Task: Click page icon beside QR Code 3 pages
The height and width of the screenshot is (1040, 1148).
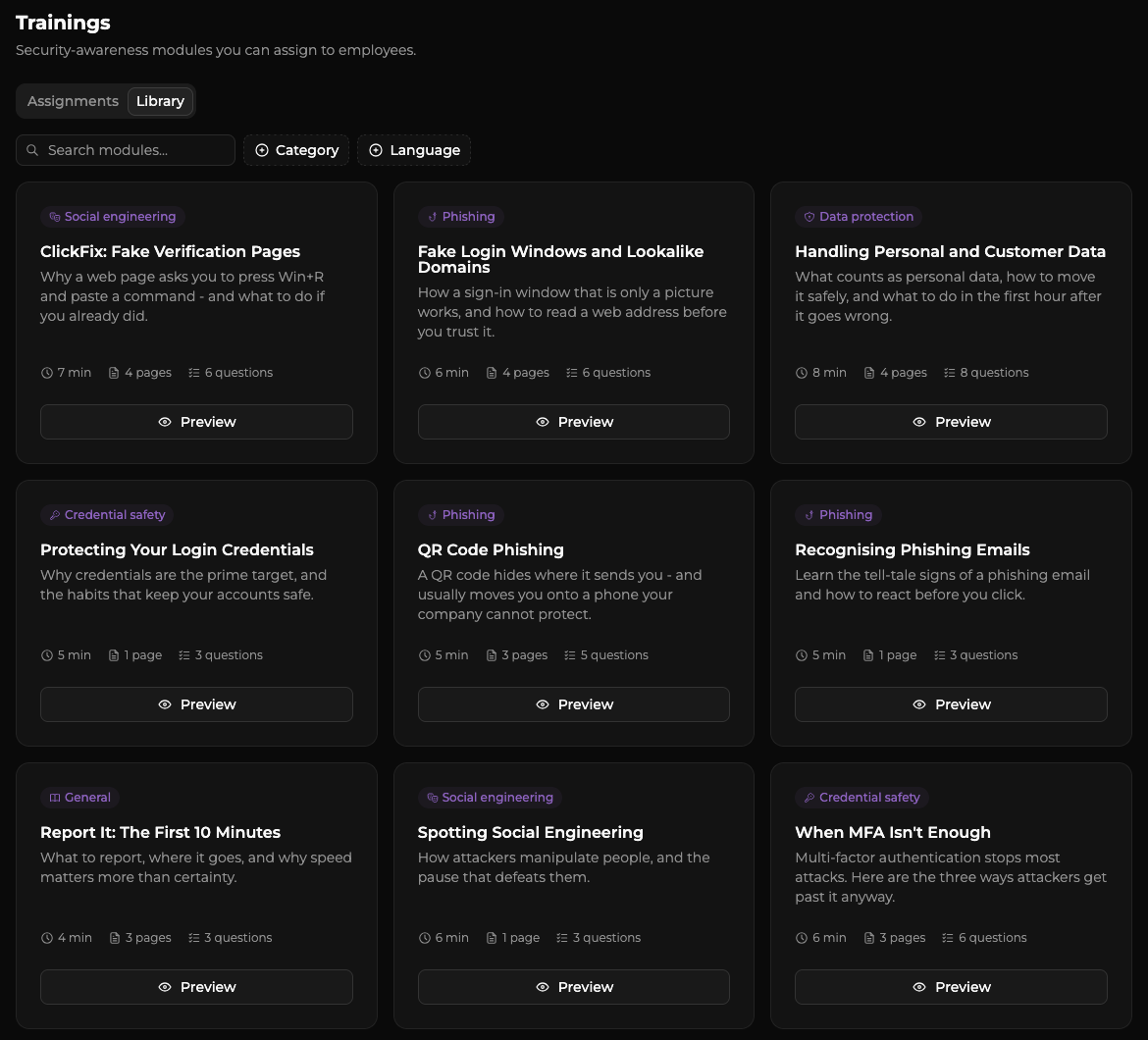Action: (x=492, y=655)
